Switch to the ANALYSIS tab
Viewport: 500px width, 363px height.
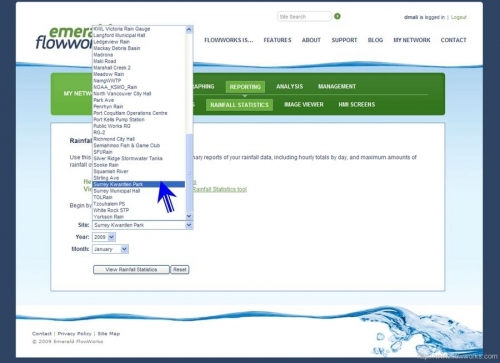tap(289, 87)
